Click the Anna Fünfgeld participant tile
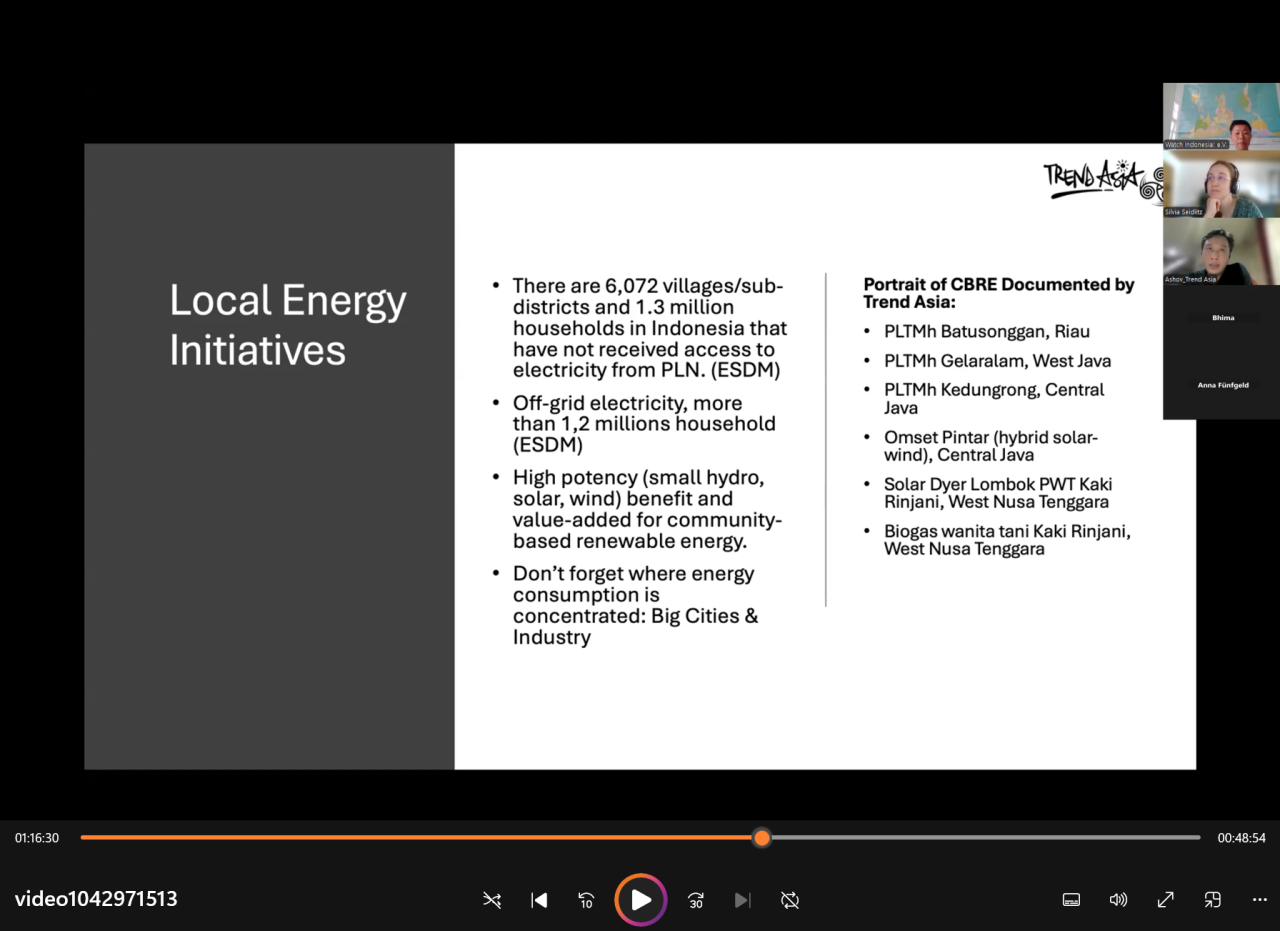The width and height of the screenshot is (1280, 931). 1222,385
